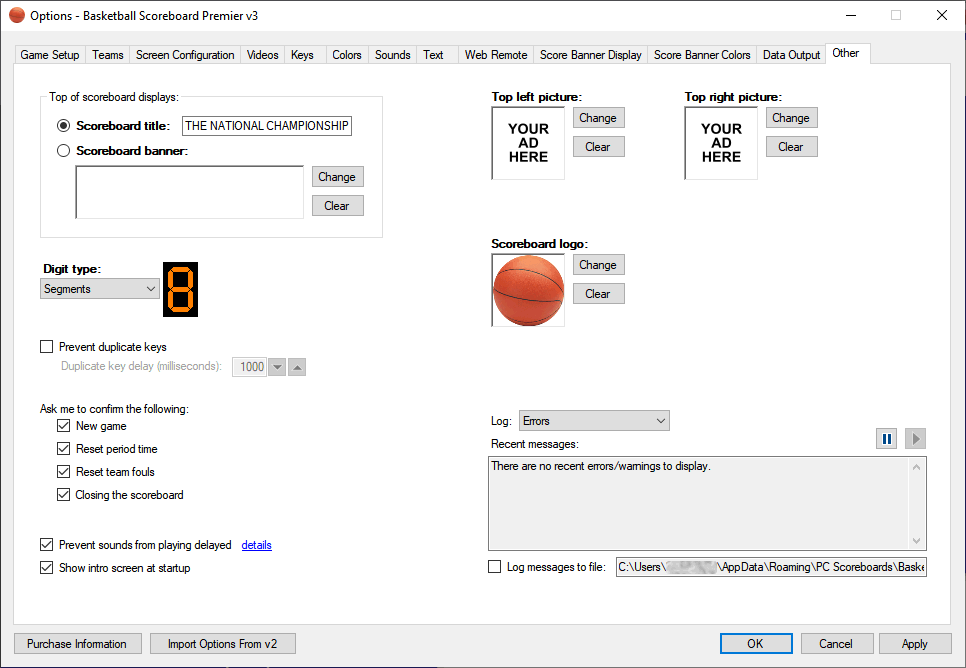966x668 pixels.
Task: Pause the recent messages log
Action: (886, 439)
